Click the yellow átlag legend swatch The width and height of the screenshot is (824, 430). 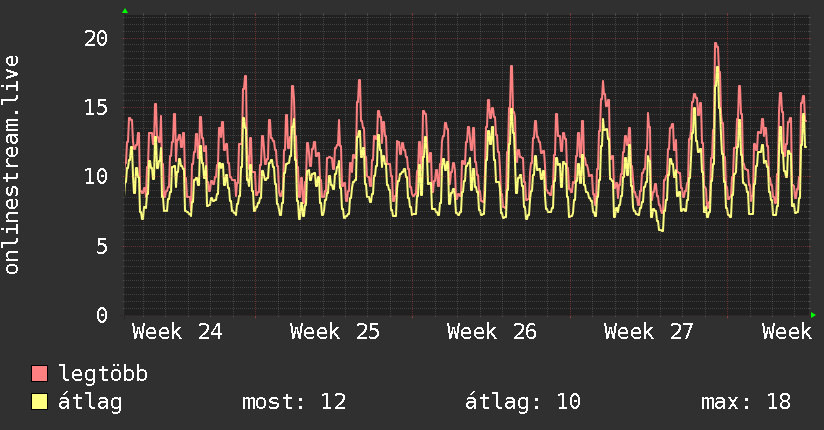[x=39, y=402]
